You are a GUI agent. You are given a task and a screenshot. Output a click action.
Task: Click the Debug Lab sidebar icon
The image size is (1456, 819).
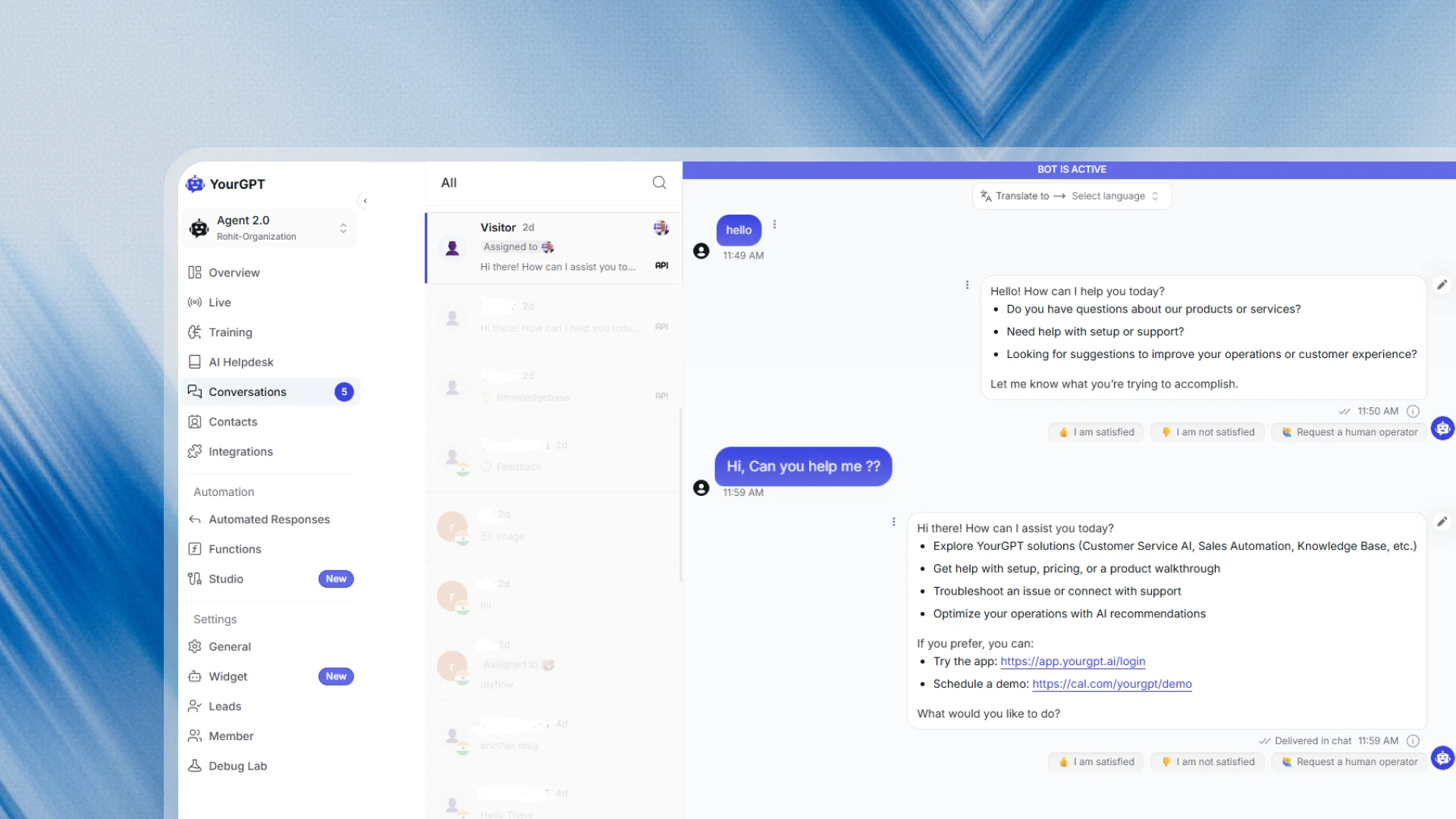pos(195,766)
